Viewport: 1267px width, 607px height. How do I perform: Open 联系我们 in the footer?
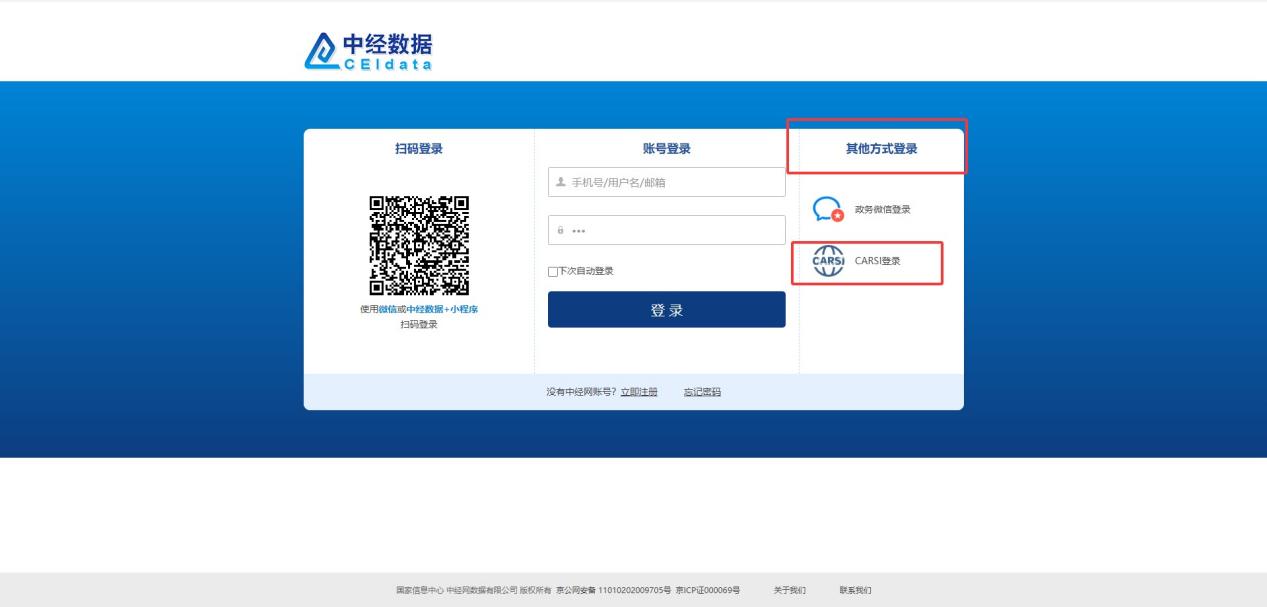(855, 590)
